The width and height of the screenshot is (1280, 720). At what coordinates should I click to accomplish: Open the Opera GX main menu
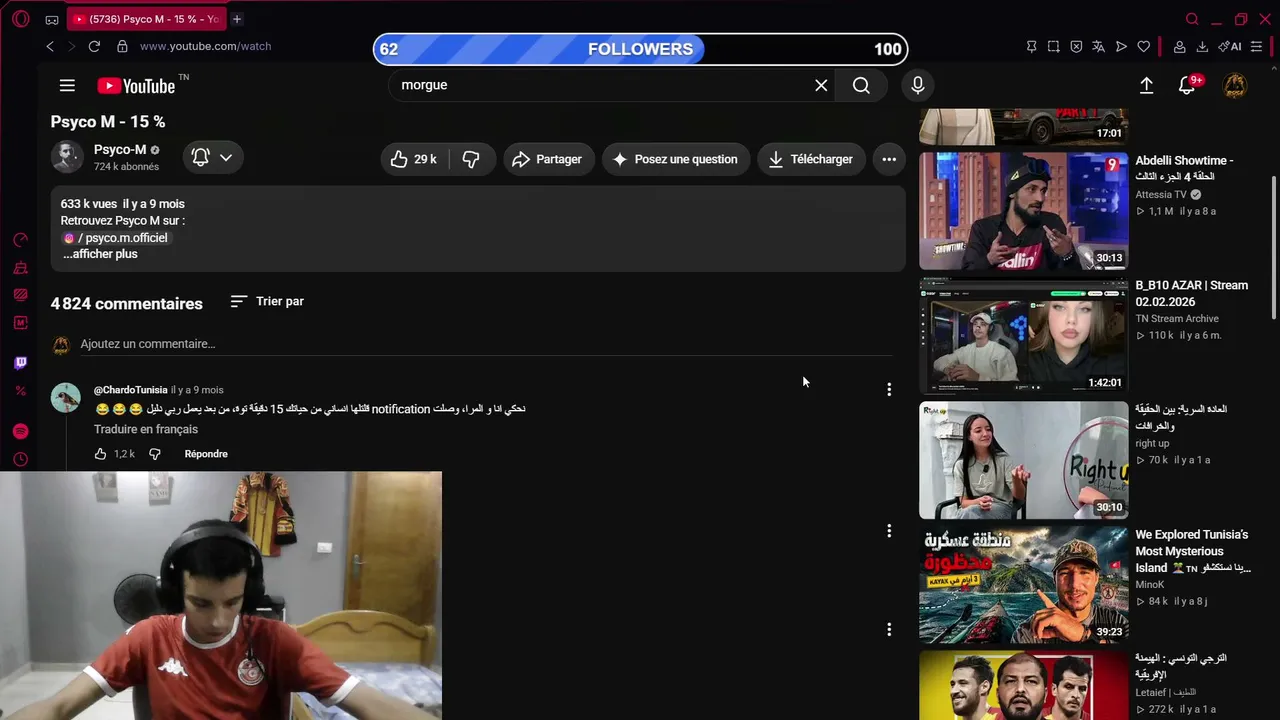(x=20, y=19)
